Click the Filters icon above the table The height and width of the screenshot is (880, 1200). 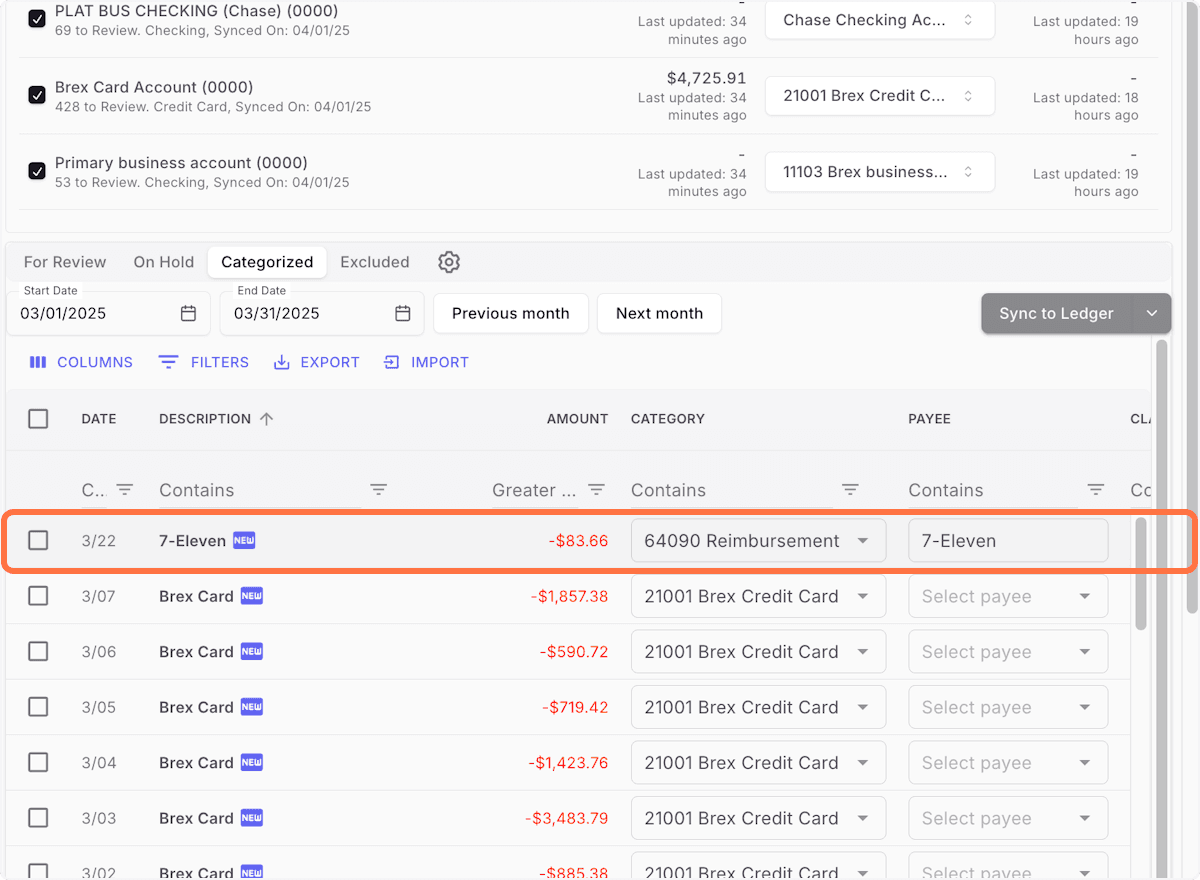point(168,362)
